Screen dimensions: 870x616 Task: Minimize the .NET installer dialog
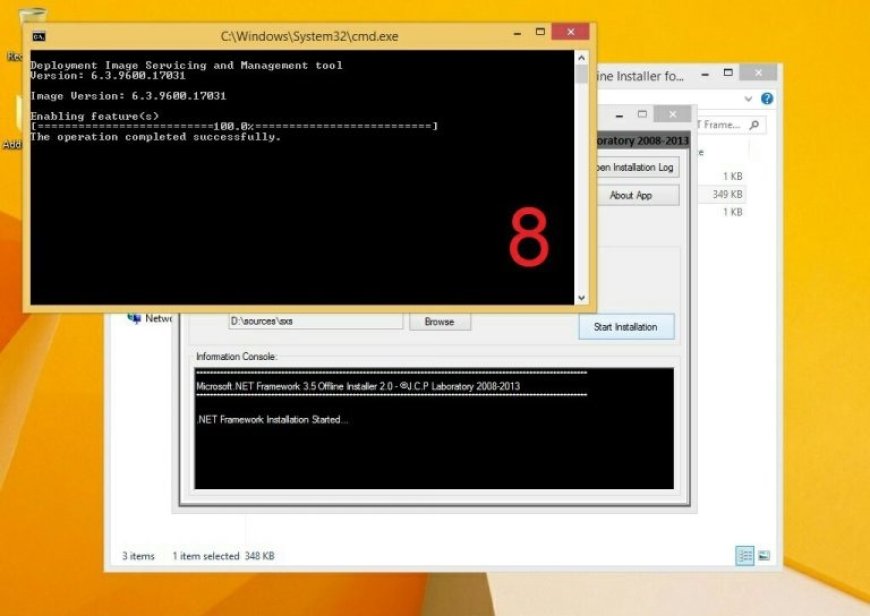tap(619, 115)
